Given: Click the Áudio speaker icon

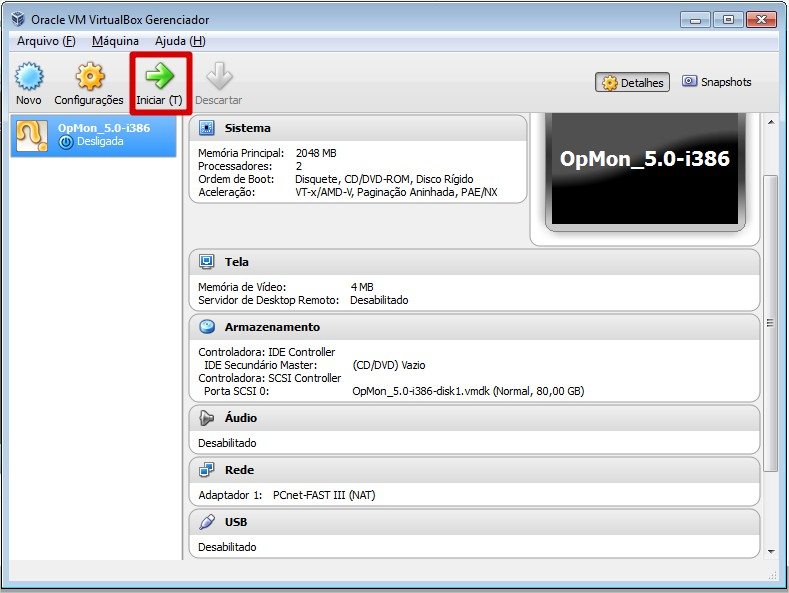Looking at the screenshot, I should click(207, 418).
